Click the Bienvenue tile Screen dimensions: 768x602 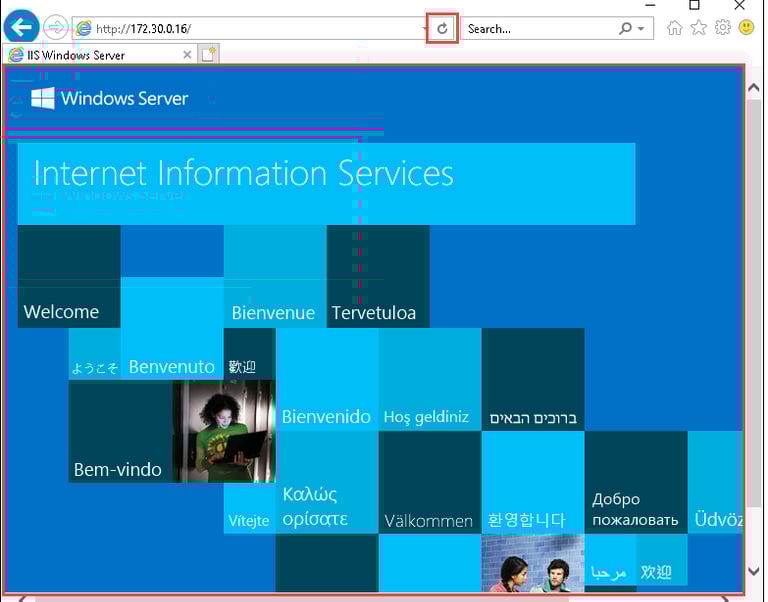point(275,276)
